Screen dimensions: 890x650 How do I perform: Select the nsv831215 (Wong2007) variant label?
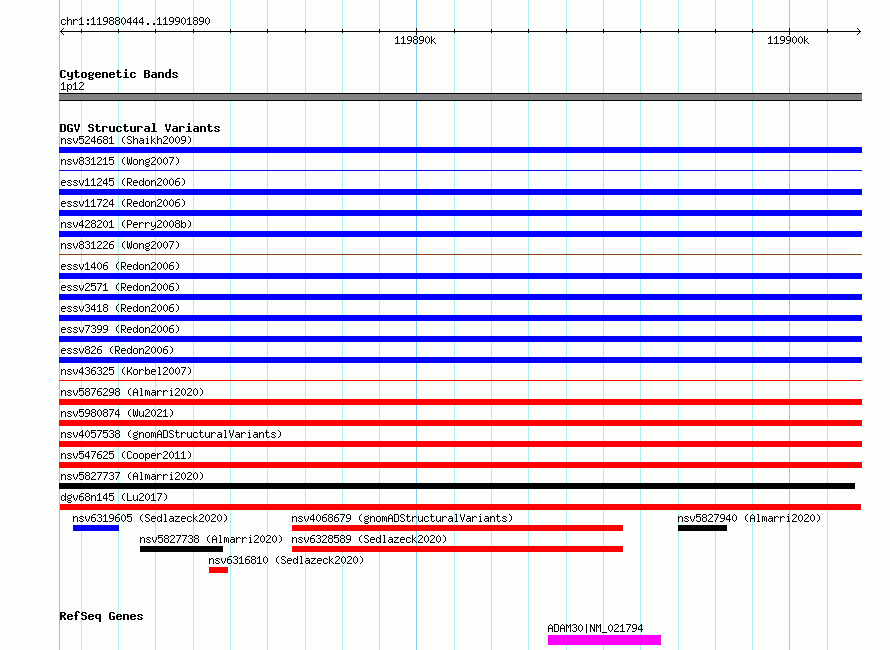[120, 161]
